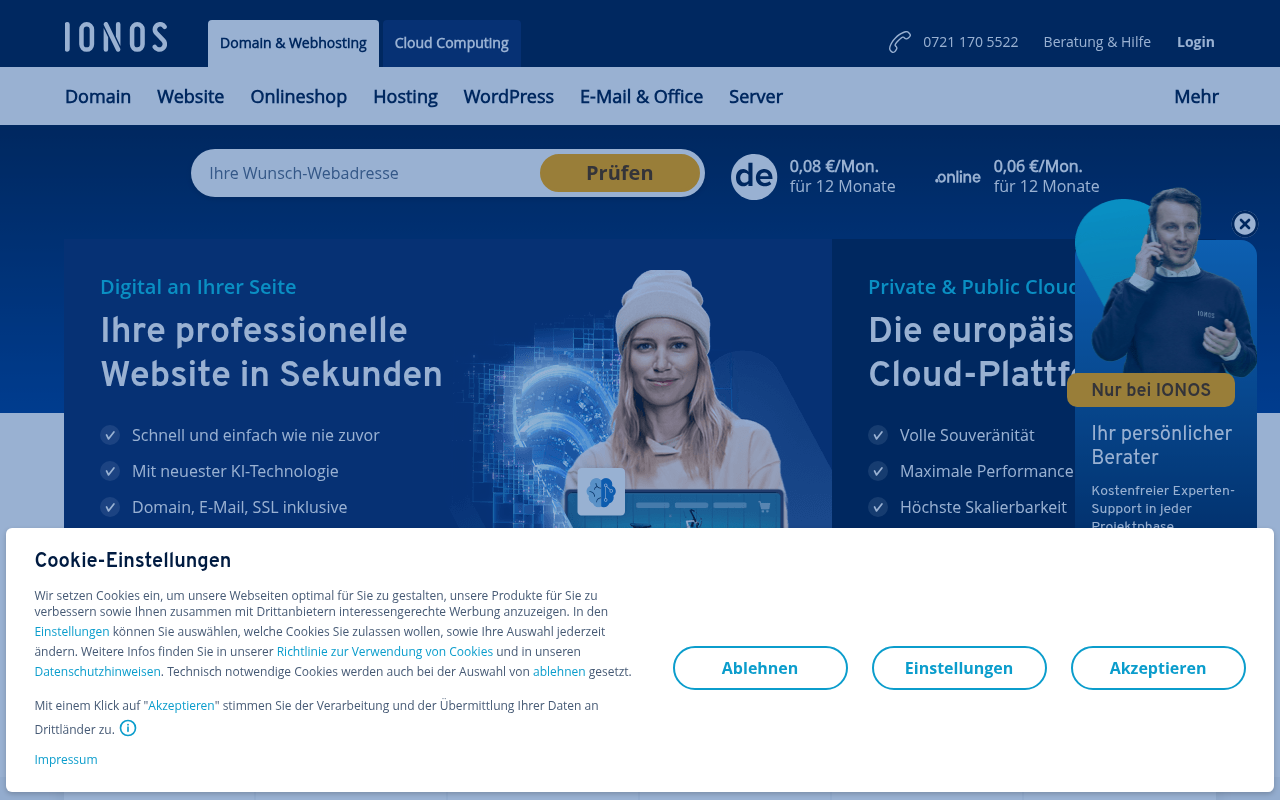Click checkmark beside Domain, E-Mail, SSL inklusive
1280x800 pixels.
tap(110, 507)
